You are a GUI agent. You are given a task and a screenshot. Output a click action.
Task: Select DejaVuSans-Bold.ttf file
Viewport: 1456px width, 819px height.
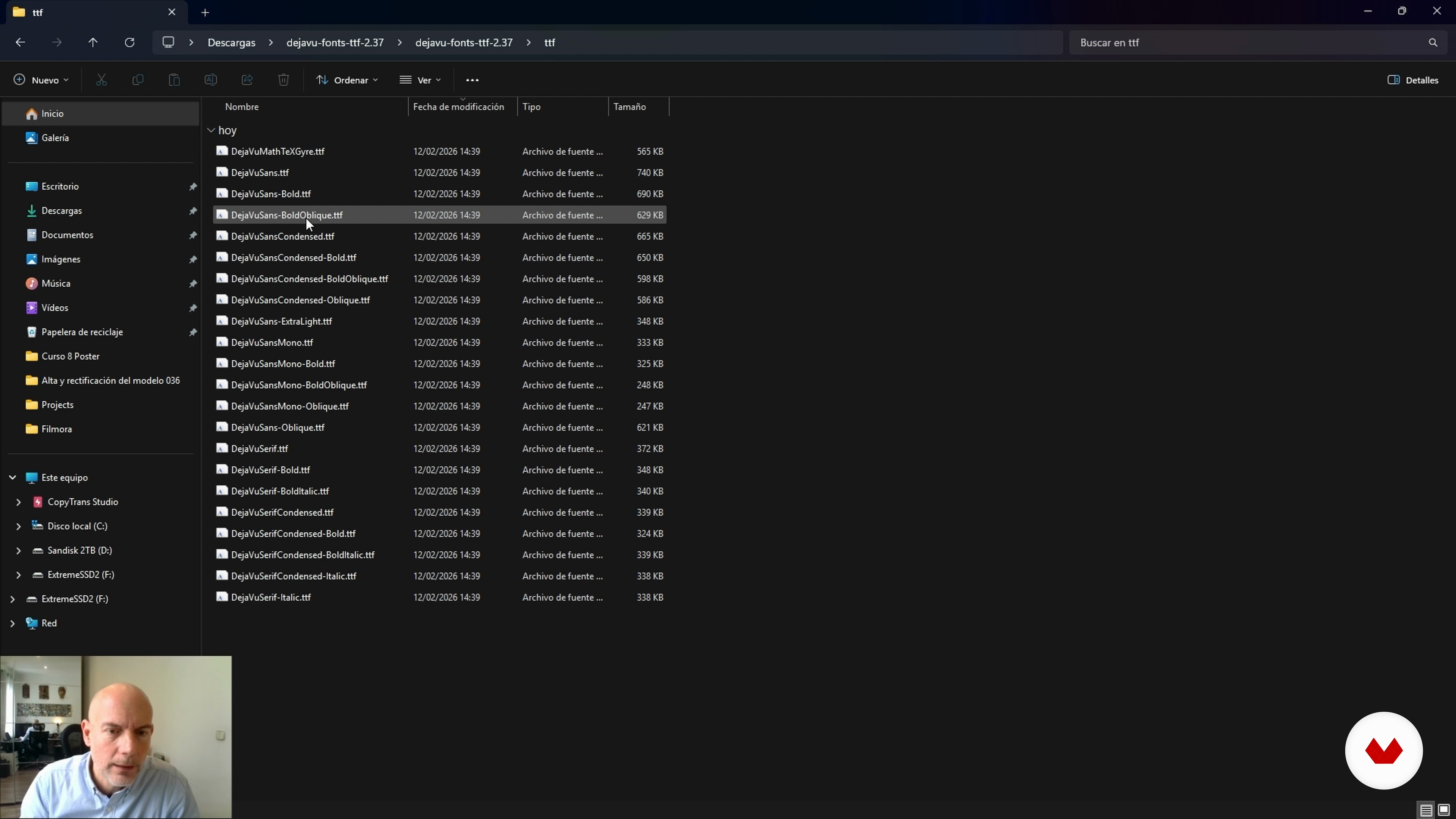coord(440,194)
